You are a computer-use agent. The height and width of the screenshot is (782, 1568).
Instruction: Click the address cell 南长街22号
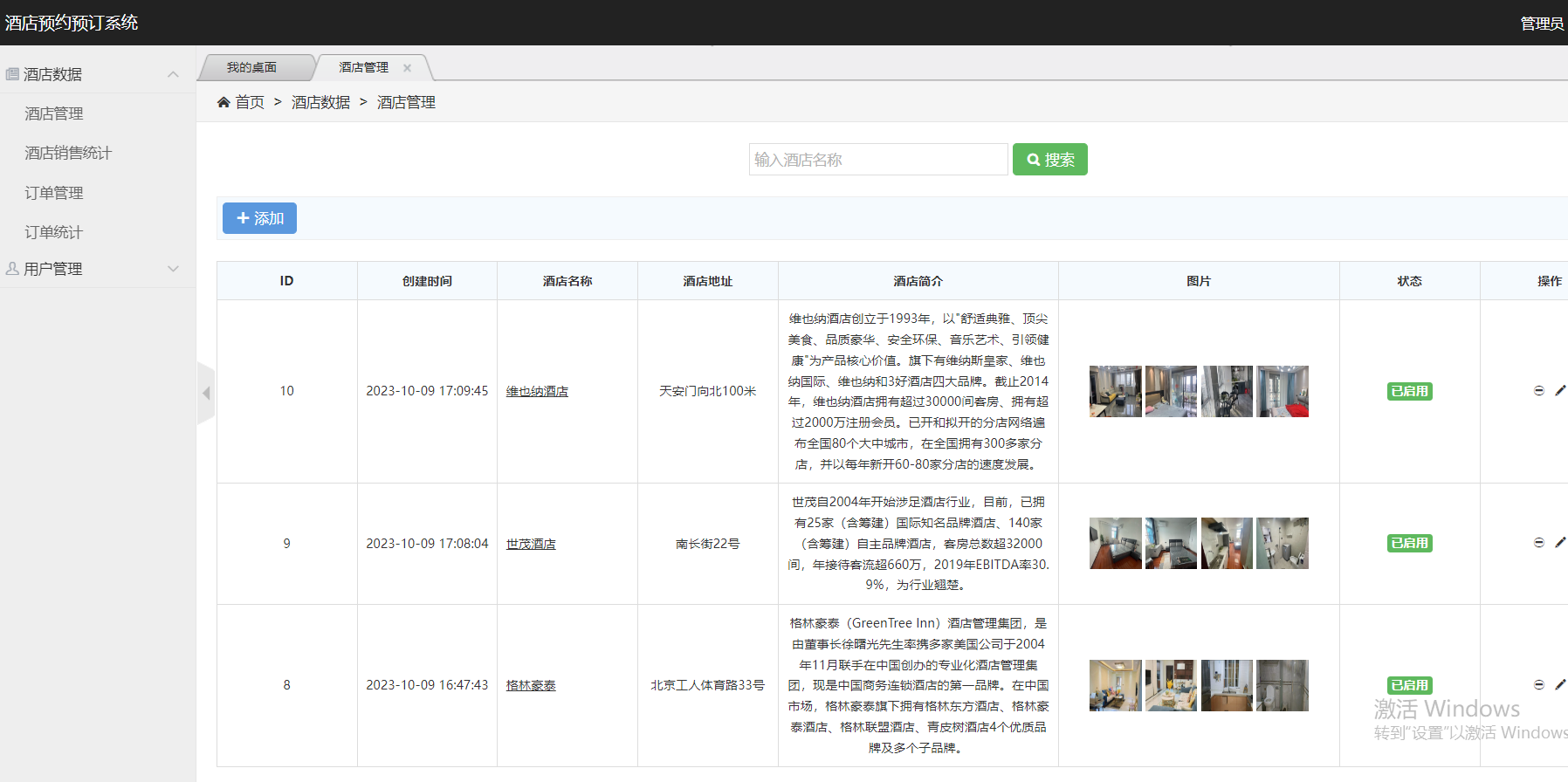click(708, 543)
